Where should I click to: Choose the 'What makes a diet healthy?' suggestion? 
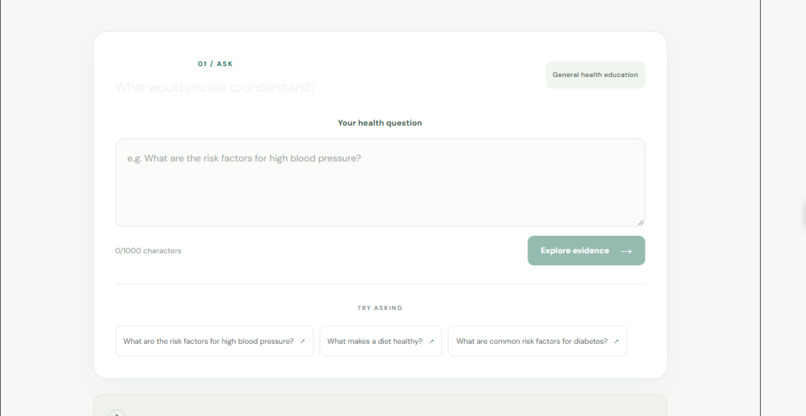pyautogui.click(x=380, y=341)
